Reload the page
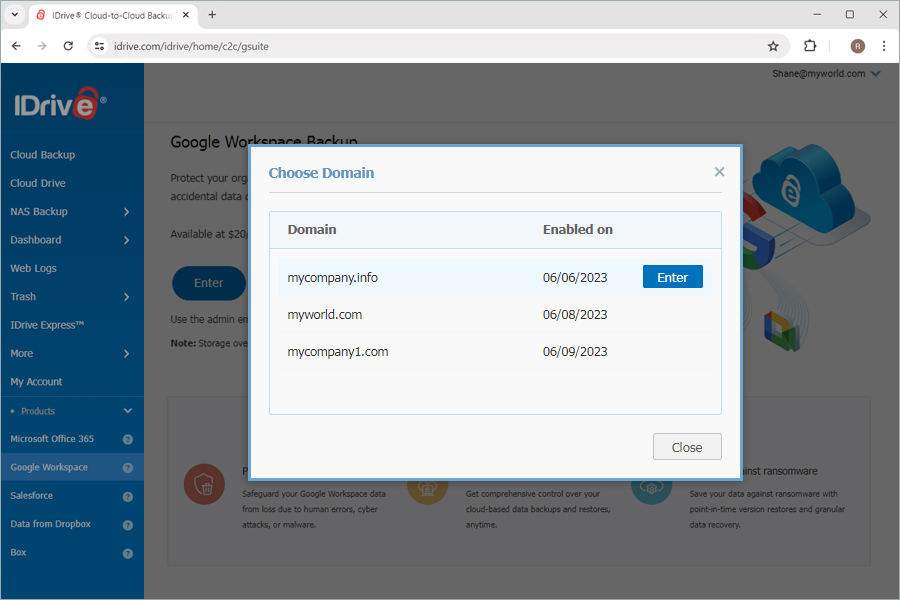This screenshot has height=600, width=900. tap(68, 46)
